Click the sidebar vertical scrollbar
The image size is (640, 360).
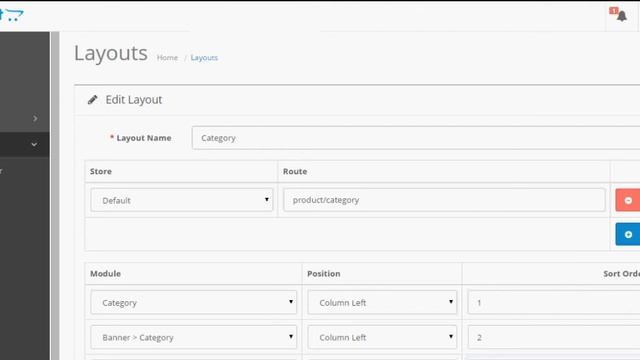click(55, 196)
